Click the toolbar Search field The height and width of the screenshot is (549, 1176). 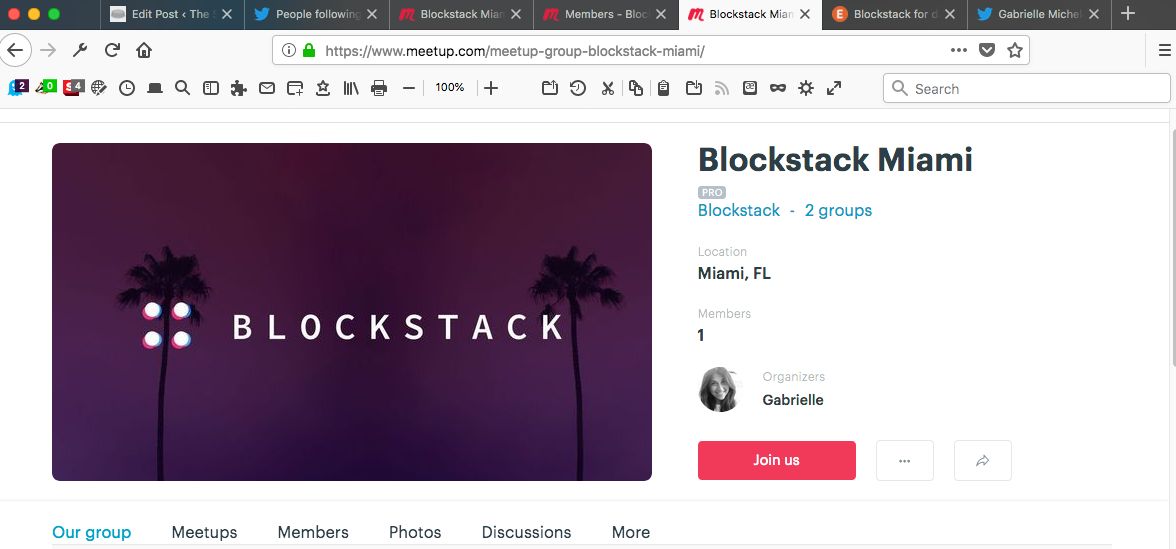point(1027,88)
